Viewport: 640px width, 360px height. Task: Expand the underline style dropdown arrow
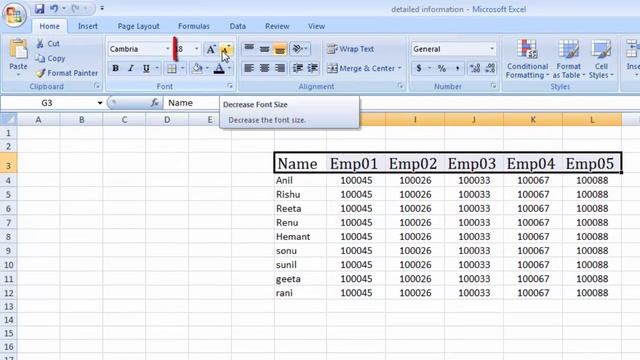tap(157, 69)
